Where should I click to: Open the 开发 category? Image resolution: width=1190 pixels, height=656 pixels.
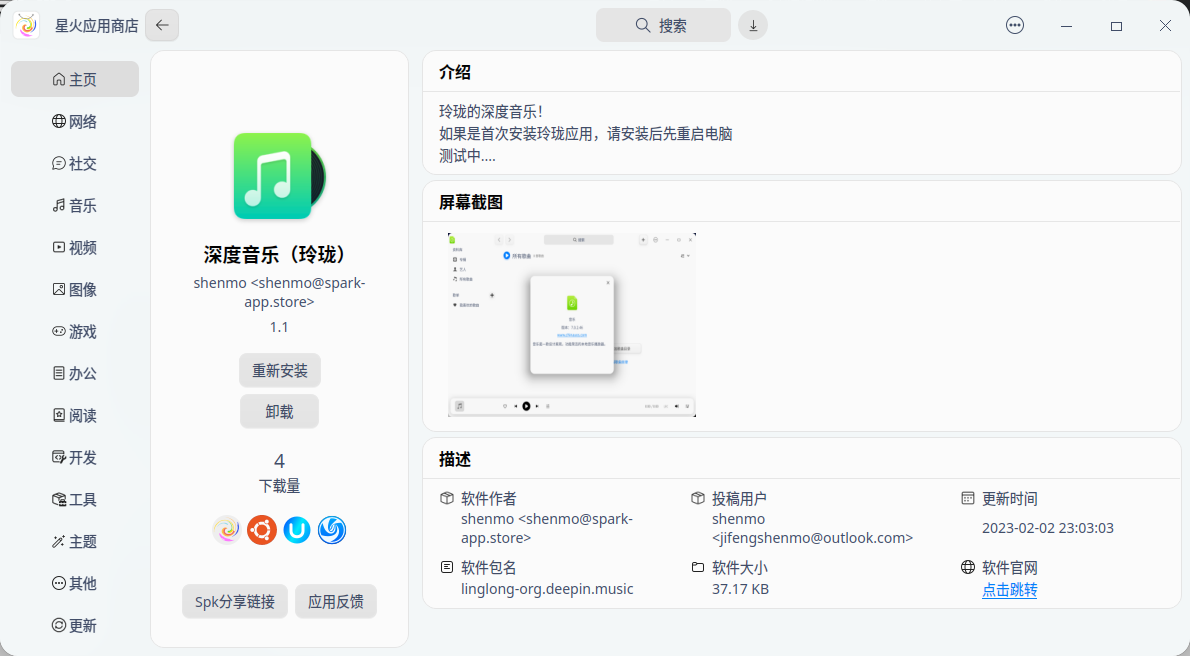point(74,457)
